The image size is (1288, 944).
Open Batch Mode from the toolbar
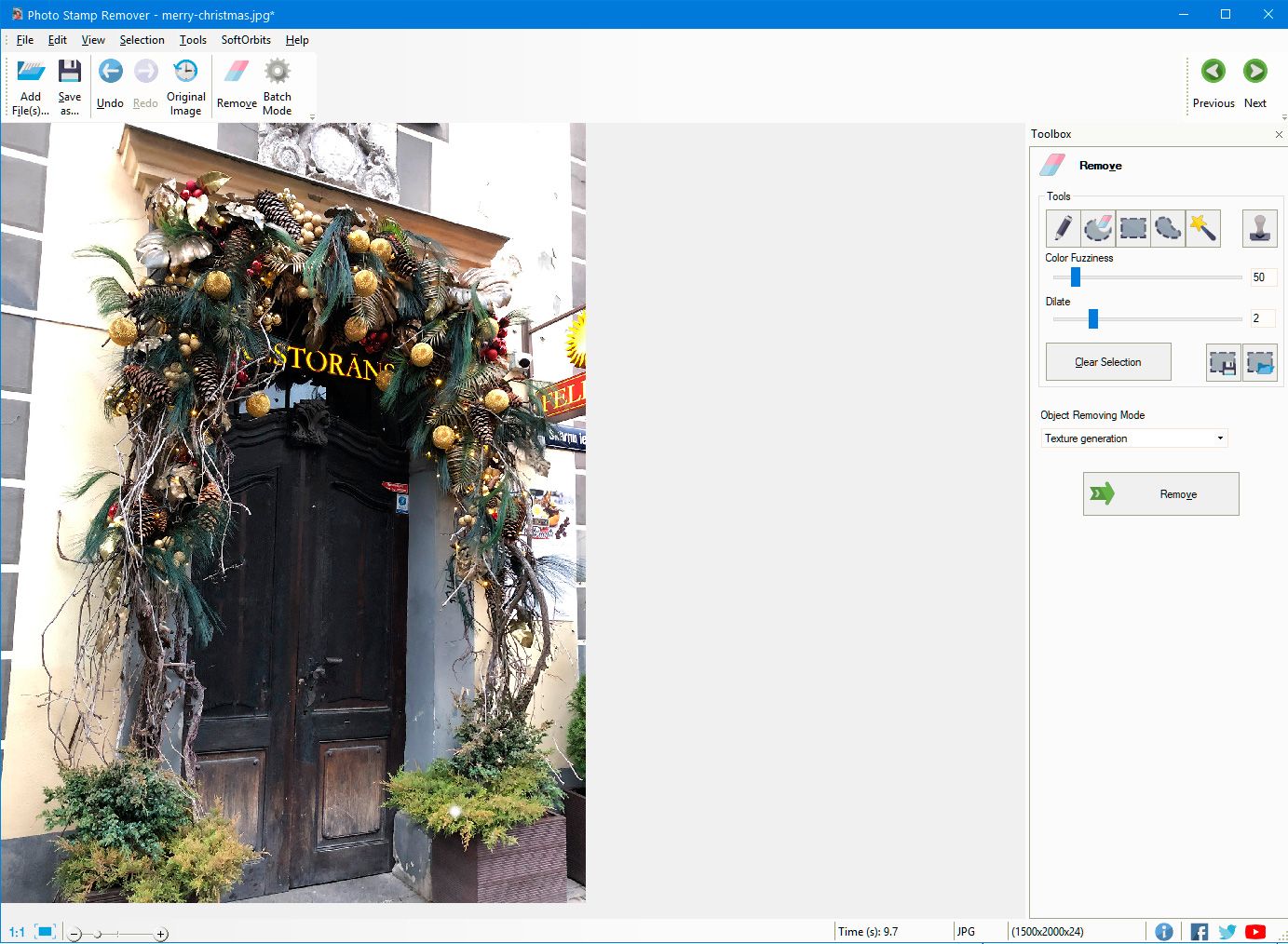pyautogui.click(x=277, y=82)
